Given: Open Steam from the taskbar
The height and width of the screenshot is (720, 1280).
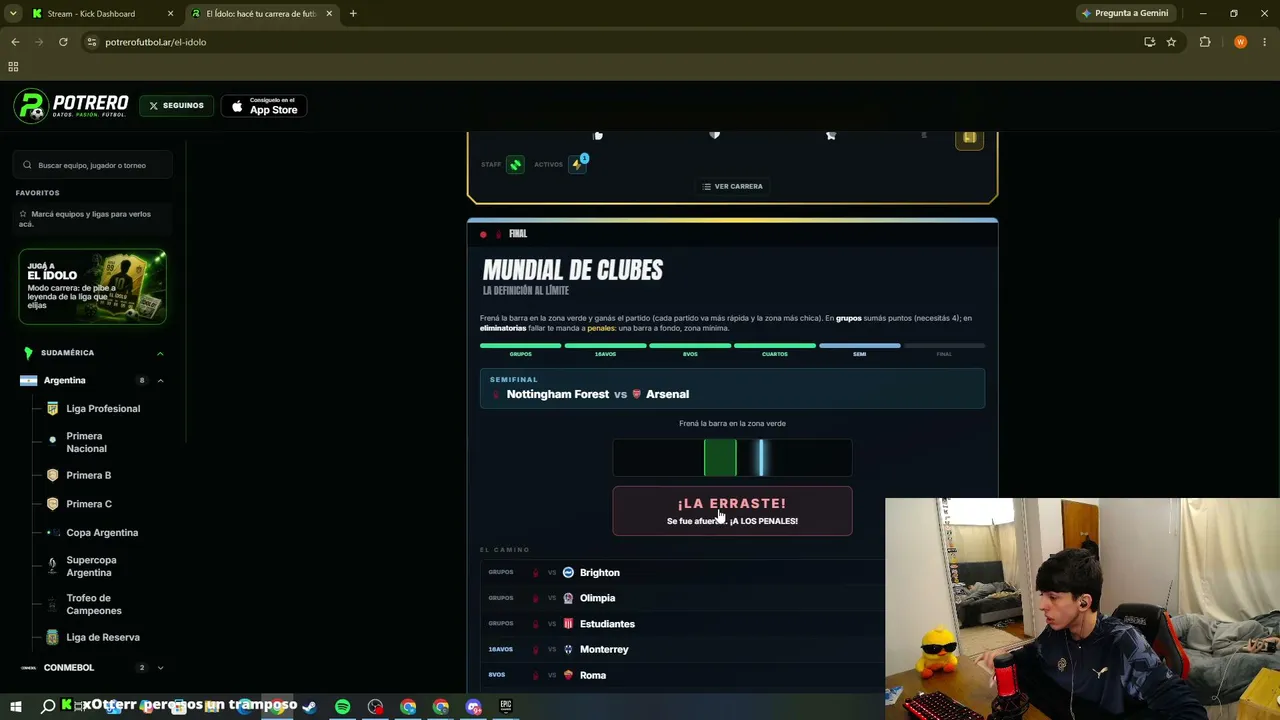Looking at the screenshot, I should [x=309, y=707].
